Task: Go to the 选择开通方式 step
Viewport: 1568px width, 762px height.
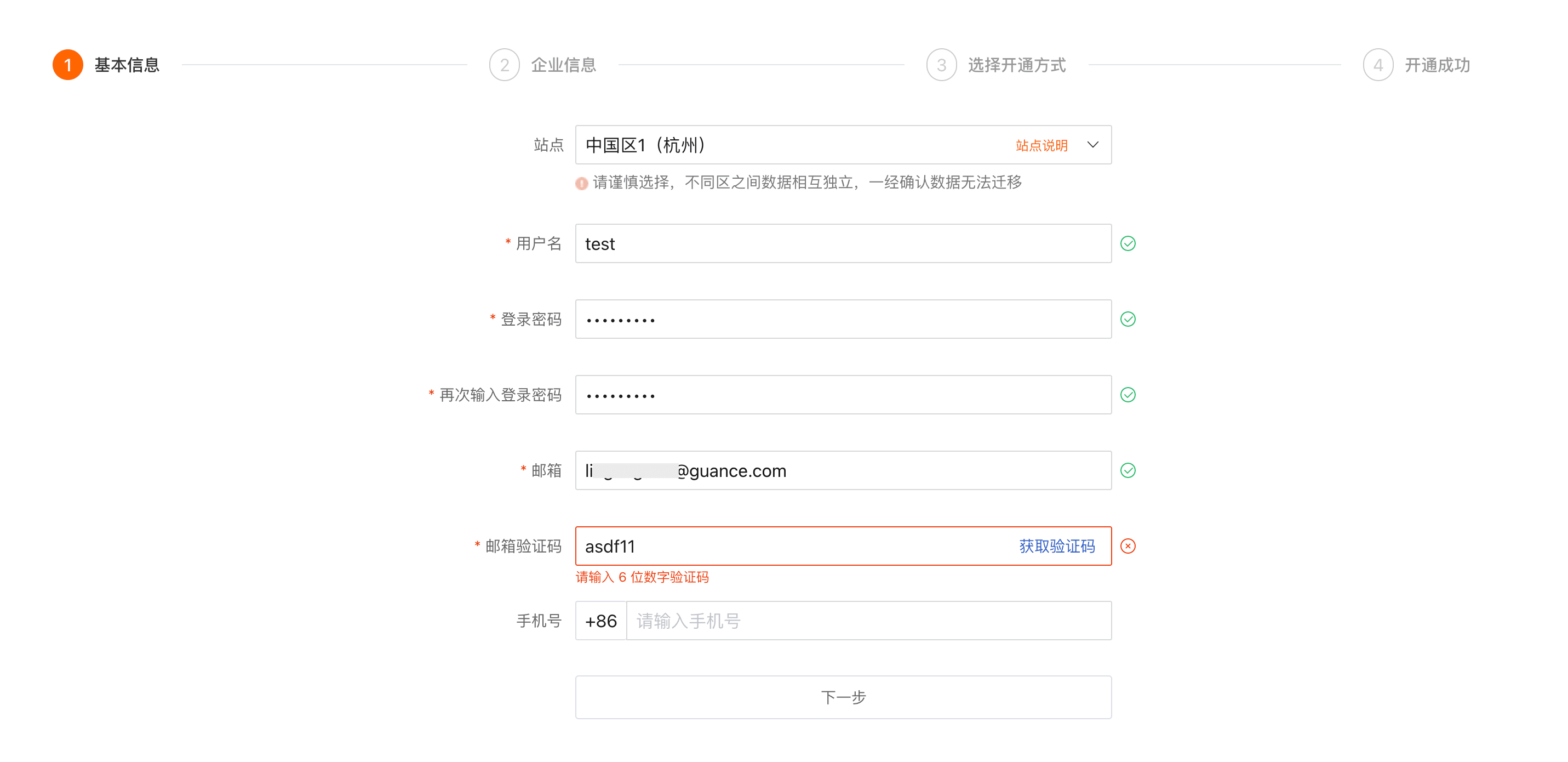Action: 1016,65
